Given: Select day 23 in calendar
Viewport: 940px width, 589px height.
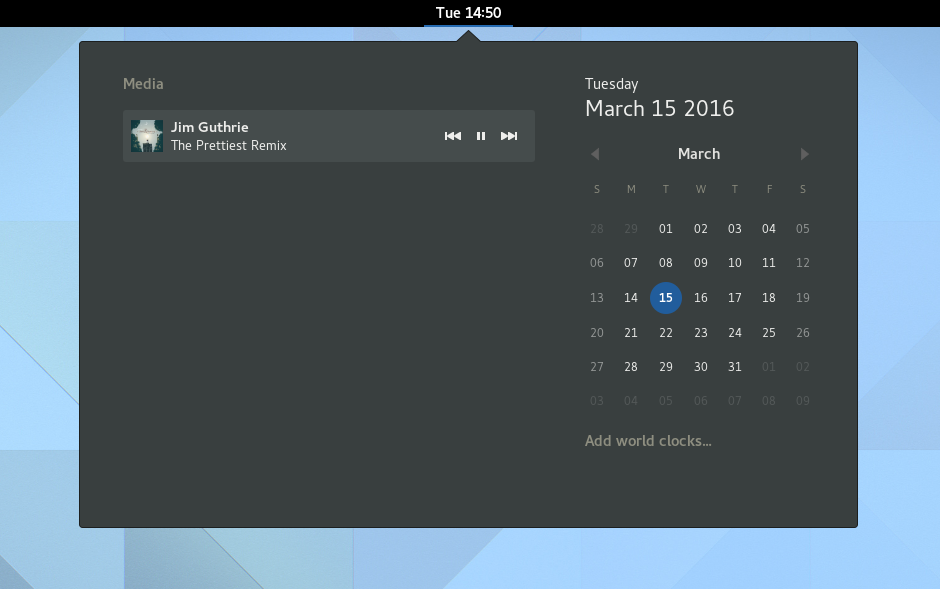Looking at the screenshot, I should pos(700,333).
